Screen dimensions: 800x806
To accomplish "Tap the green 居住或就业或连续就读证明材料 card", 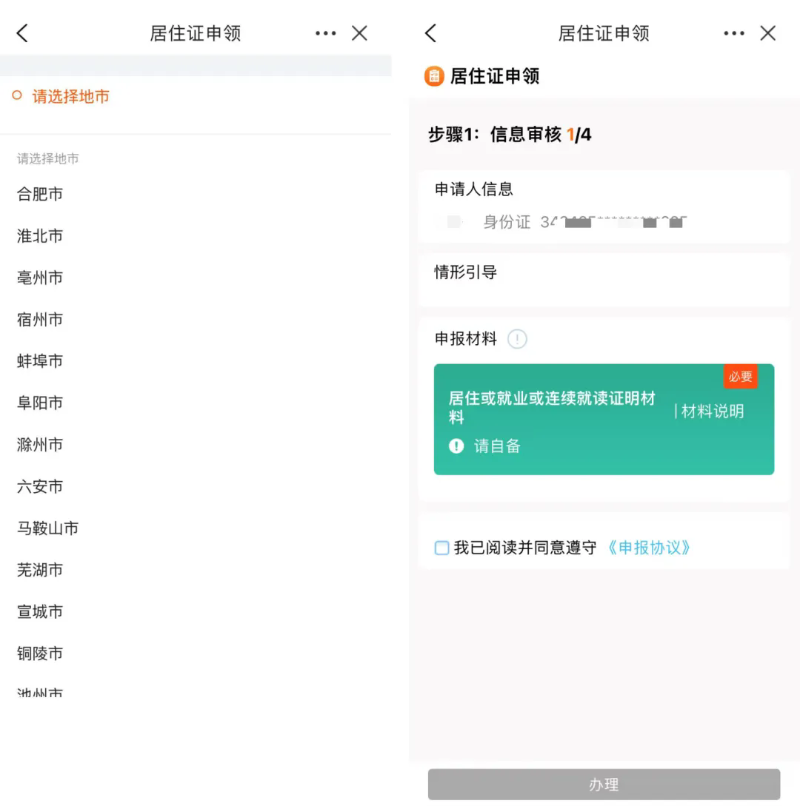I will pos(560,420).
